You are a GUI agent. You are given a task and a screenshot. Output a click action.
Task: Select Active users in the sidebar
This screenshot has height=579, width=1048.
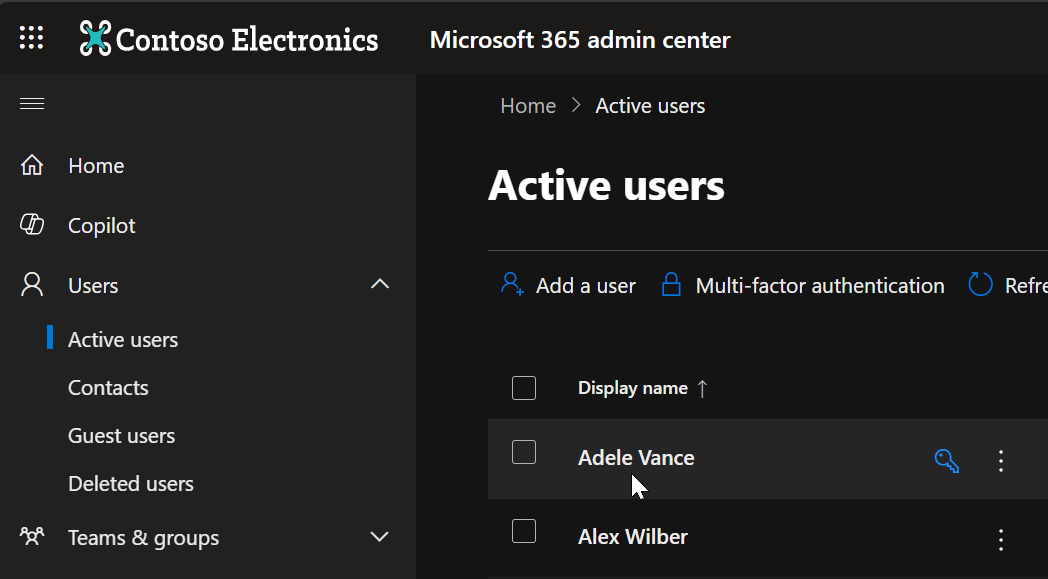click(123, 340)
